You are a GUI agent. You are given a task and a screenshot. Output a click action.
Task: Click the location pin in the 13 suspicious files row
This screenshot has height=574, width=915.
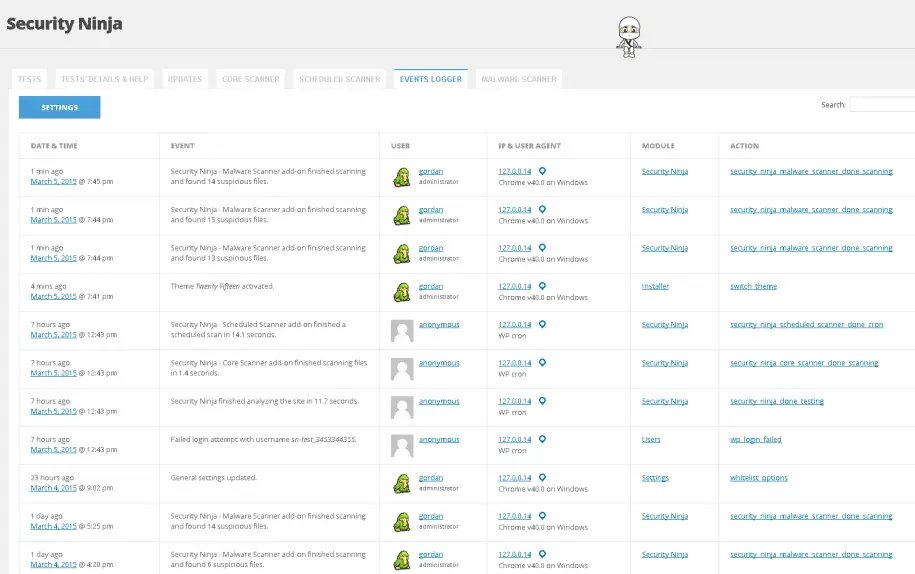[542, 248]
